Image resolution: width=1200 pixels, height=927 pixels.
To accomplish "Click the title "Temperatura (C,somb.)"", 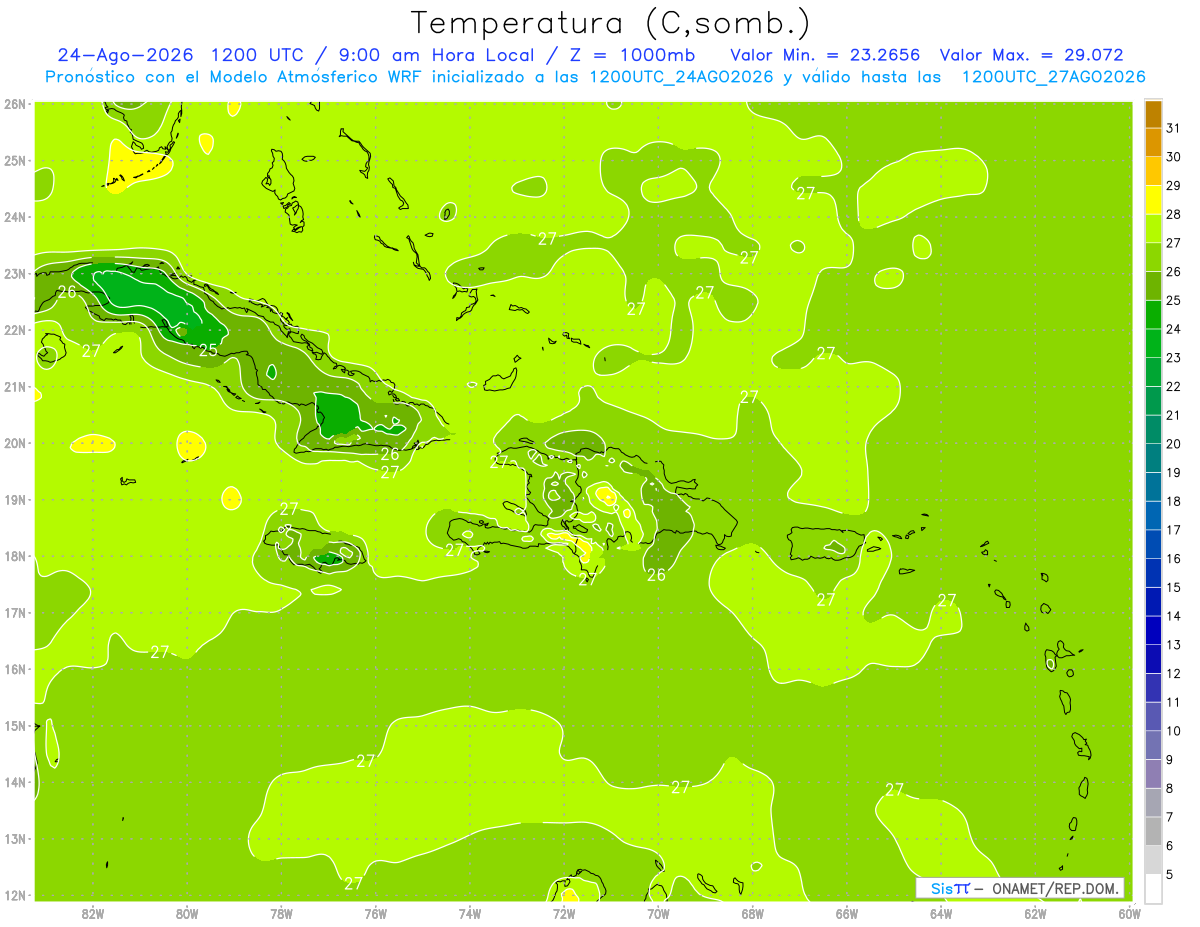I will click(x=611, y=22).
